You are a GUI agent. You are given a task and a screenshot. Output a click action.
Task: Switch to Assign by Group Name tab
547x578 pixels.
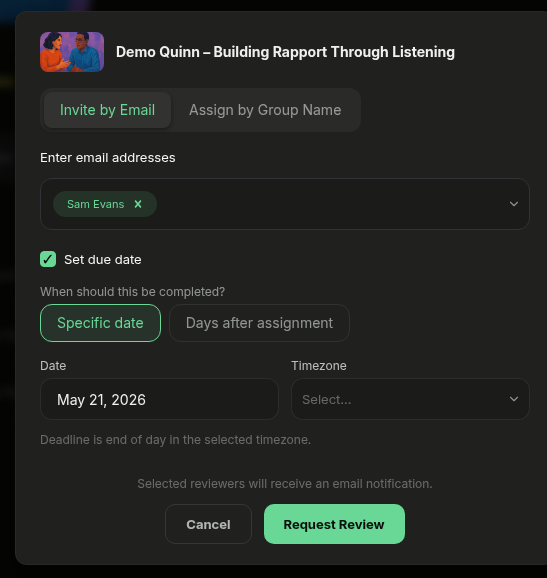point(265,110)
